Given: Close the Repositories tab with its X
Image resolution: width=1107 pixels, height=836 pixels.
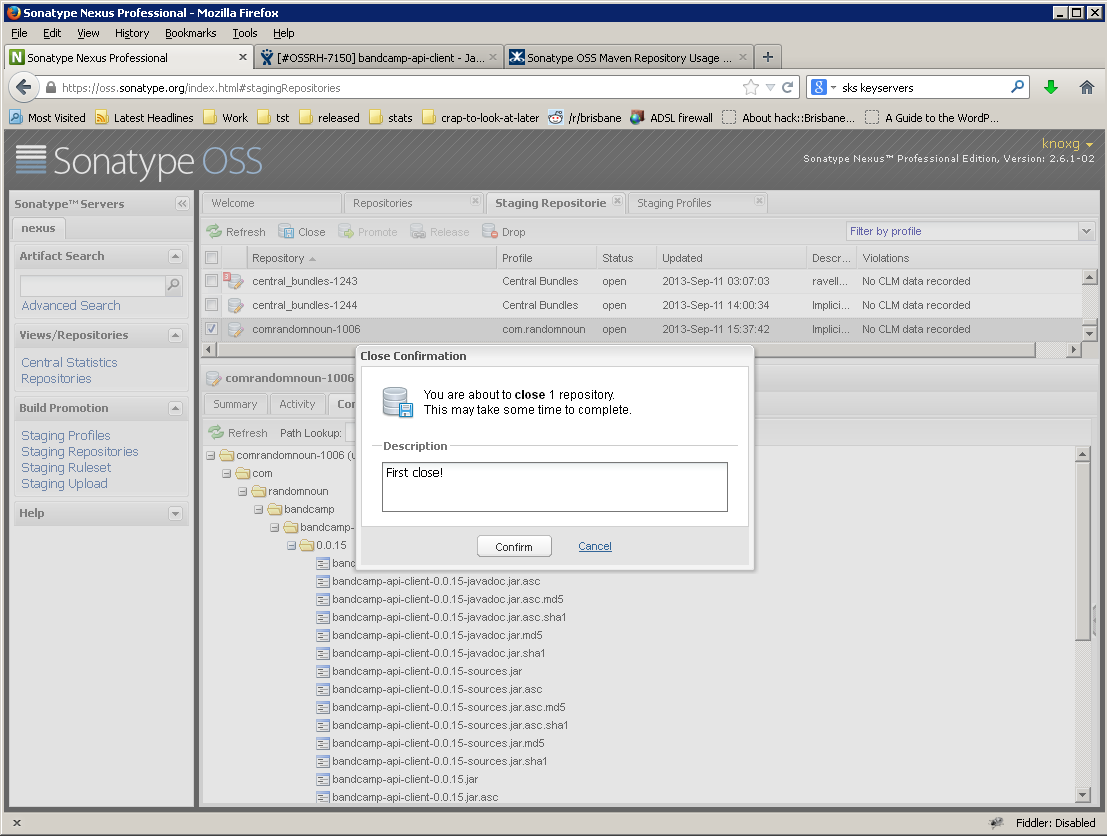Looking at the screenshot, I should [x=475, y=201].
